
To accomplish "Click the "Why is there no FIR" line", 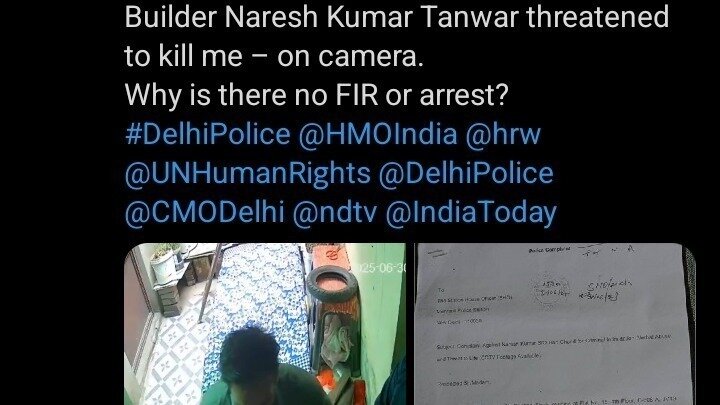I will (316, 95).
